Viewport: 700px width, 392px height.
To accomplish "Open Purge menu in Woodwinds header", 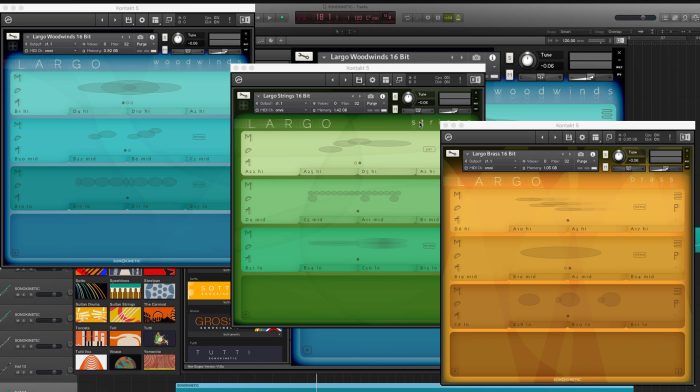I will [x=142, y=44].
